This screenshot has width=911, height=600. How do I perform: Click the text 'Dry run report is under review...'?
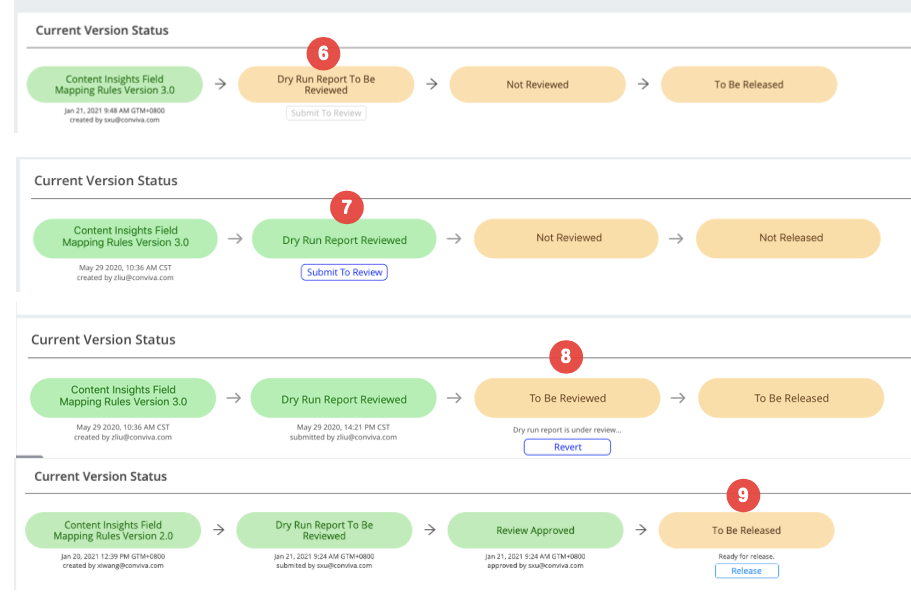point(567,430)
